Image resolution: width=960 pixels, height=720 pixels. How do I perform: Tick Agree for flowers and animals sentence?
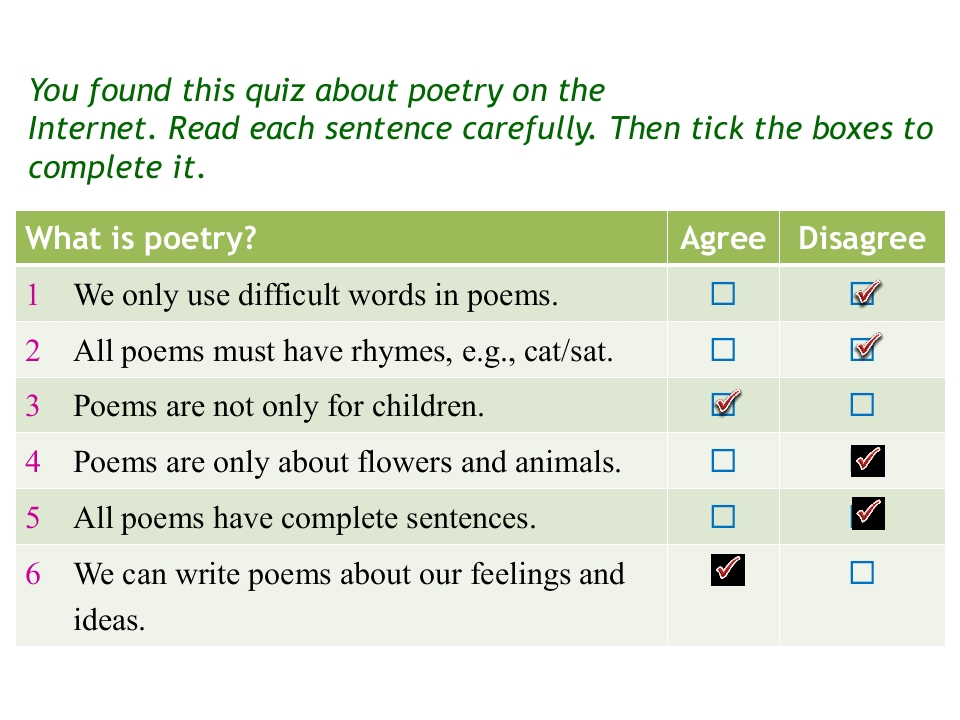click(x=723, y=461)
